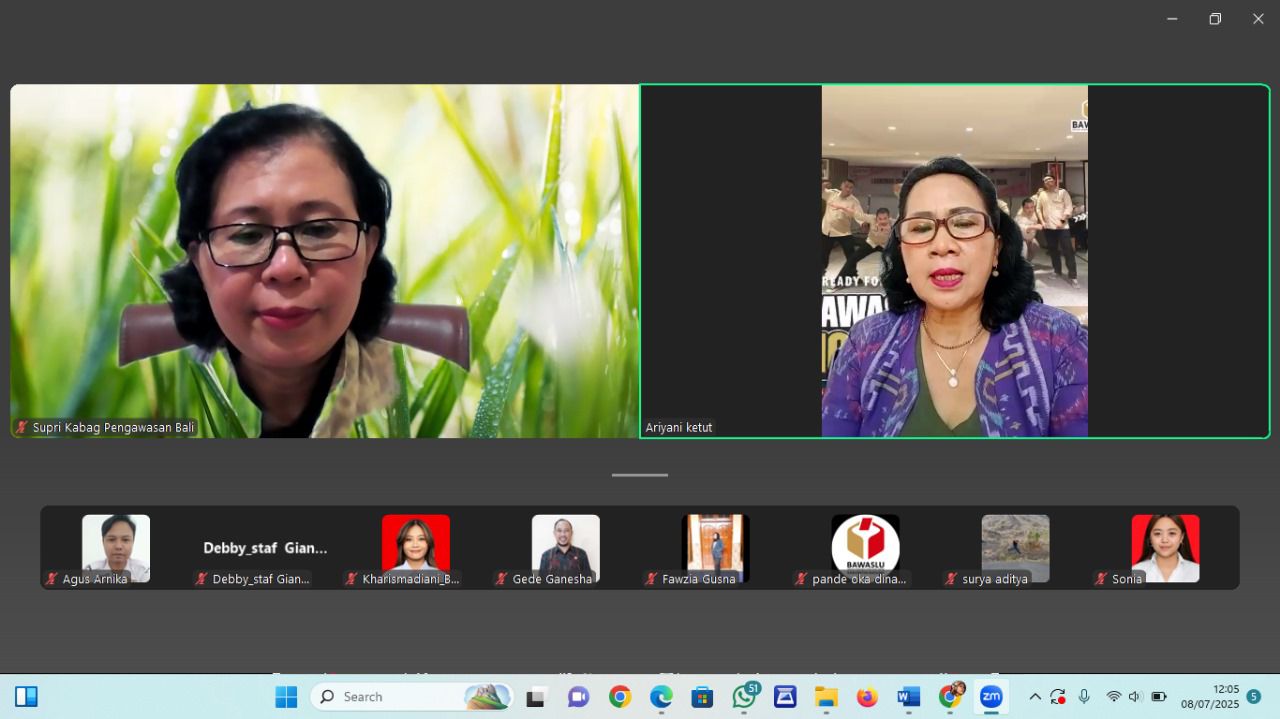Open the clock and date flyout

pyautogui.click(x=1210, y=697)
